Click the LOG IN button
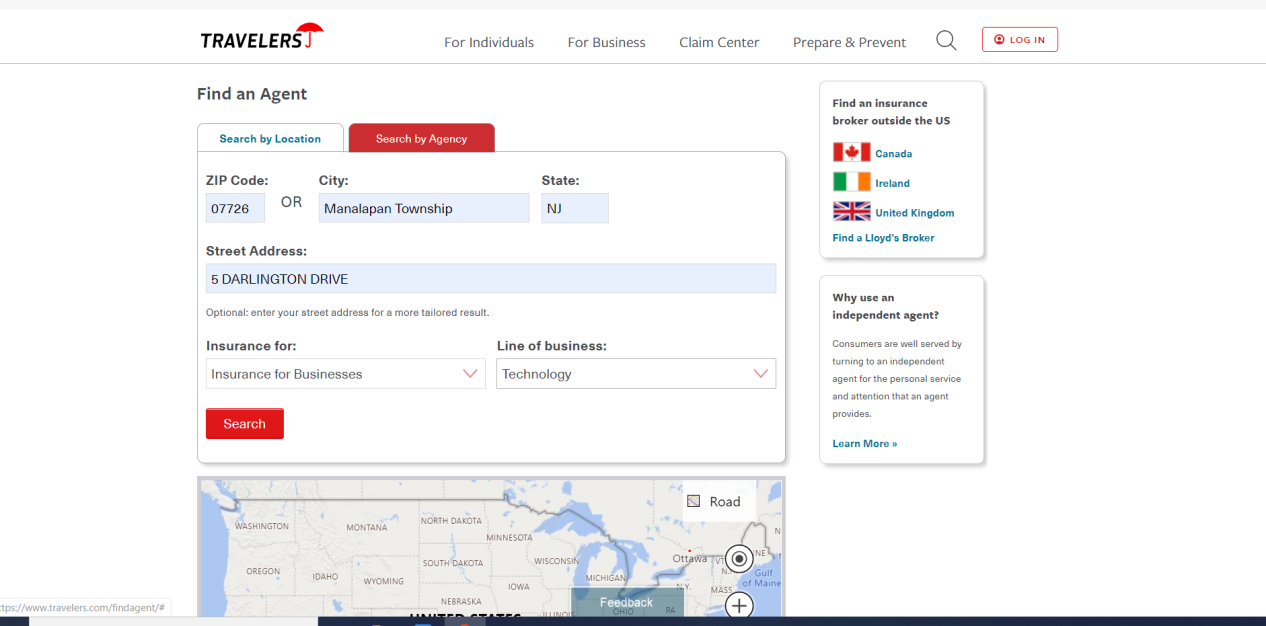 1020,39
